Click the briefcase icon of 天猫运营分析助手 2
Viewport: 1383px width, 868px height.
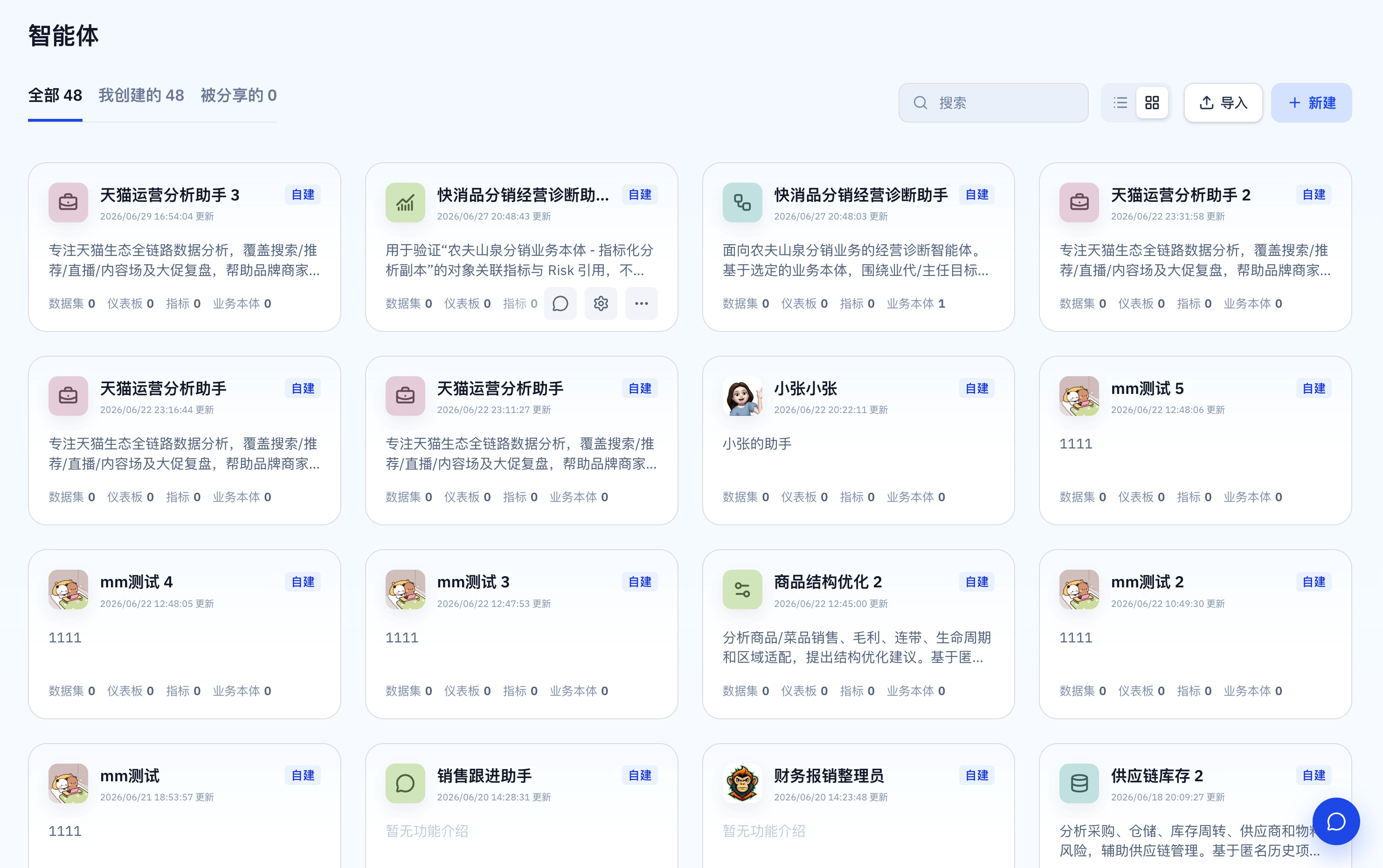[x=1079, y=203]
